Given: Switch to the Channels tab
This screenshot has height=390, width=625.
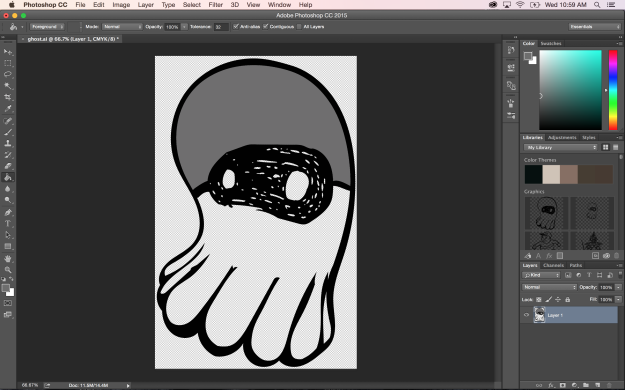Looking at the screenshot, I should pos(553,265).
